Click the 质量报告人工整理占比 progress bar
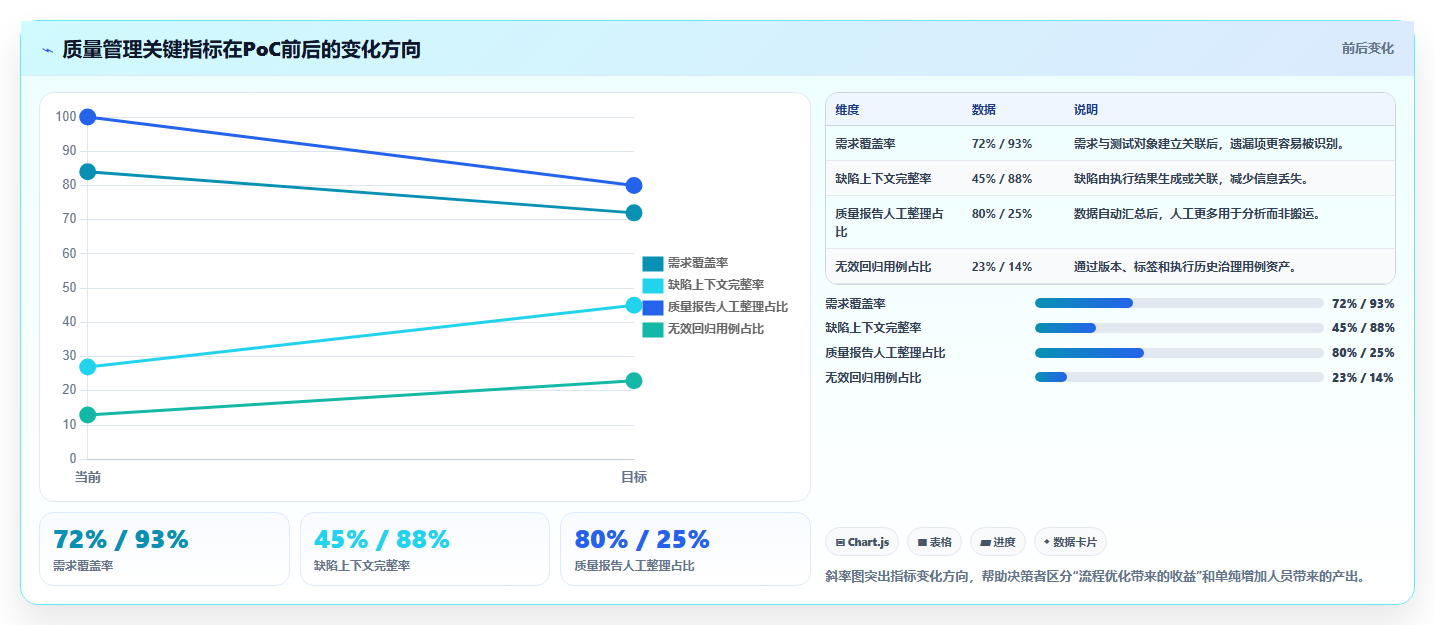The height and width of the screenshot is (625, 1435). point(1179,353)
